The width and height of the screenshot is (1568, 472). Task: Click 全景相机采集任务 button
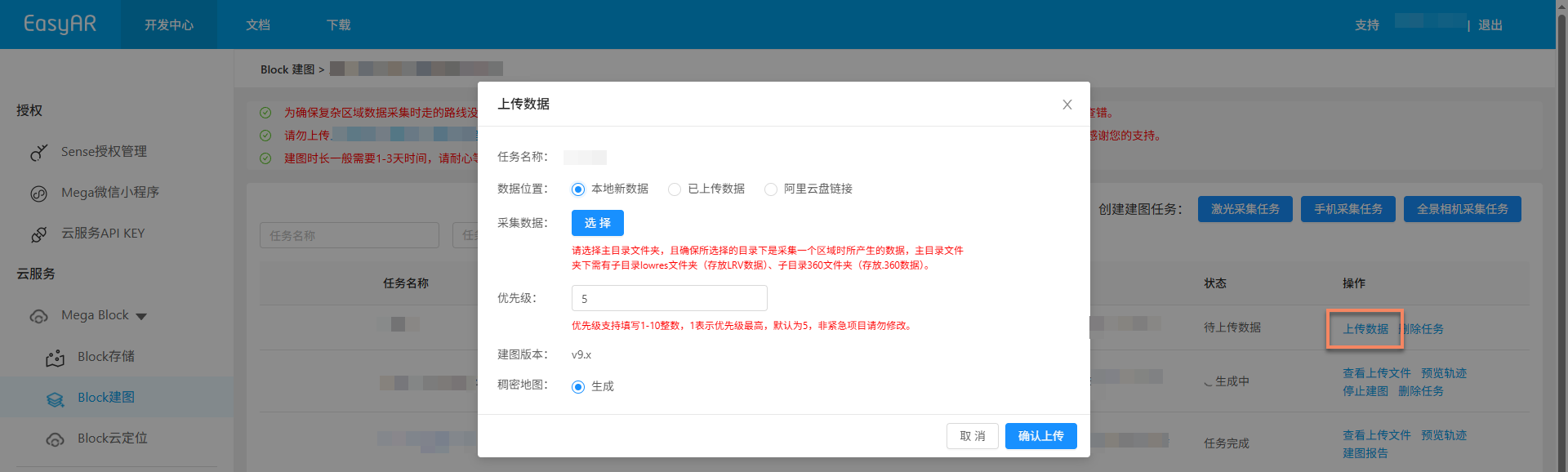tap(1463, 209)
